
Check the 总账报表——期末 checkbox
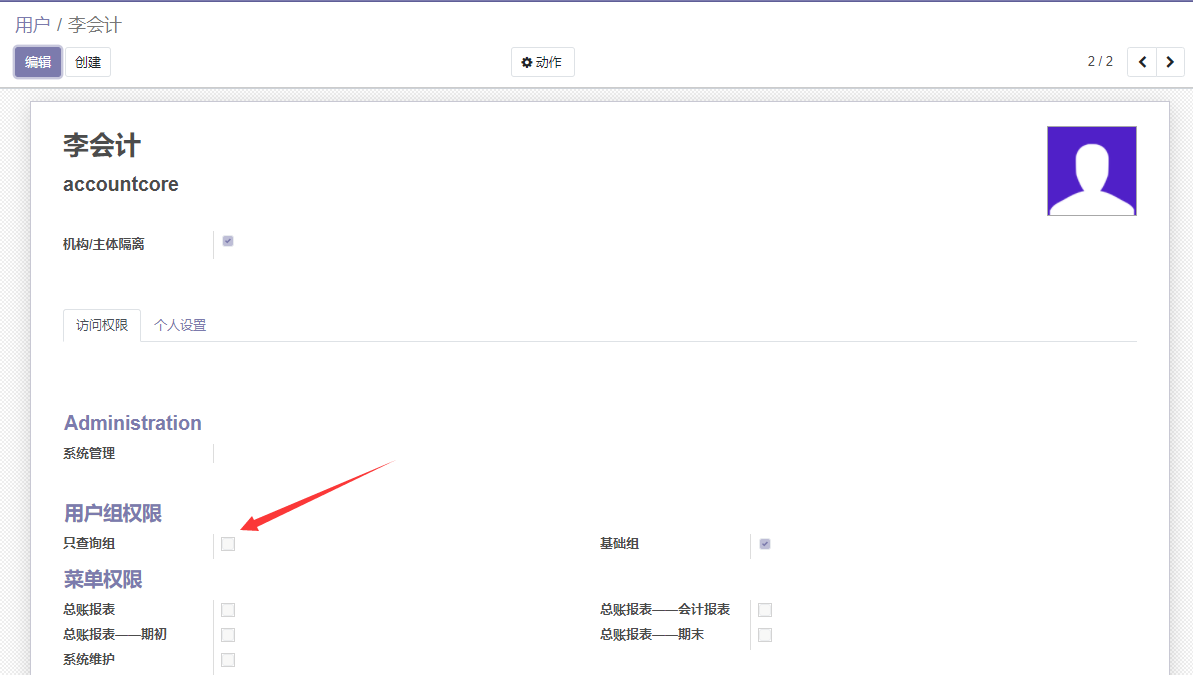(x=765, y=635)
